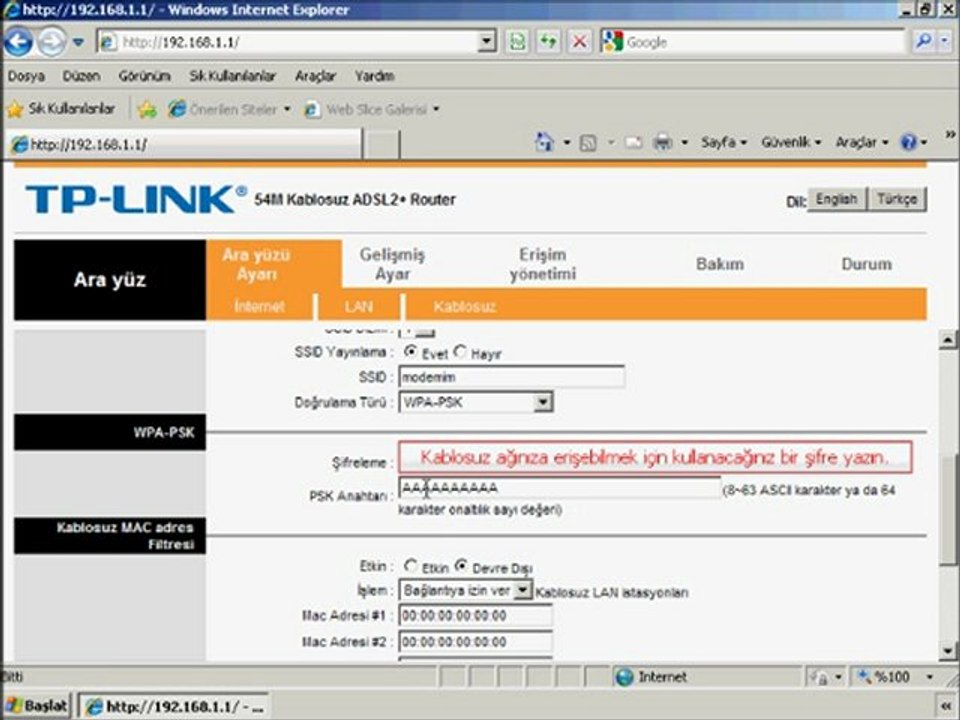This screenshot has width=960, height=720.
Task: Click the add to favorites star icon
Action: pos(147,110)
